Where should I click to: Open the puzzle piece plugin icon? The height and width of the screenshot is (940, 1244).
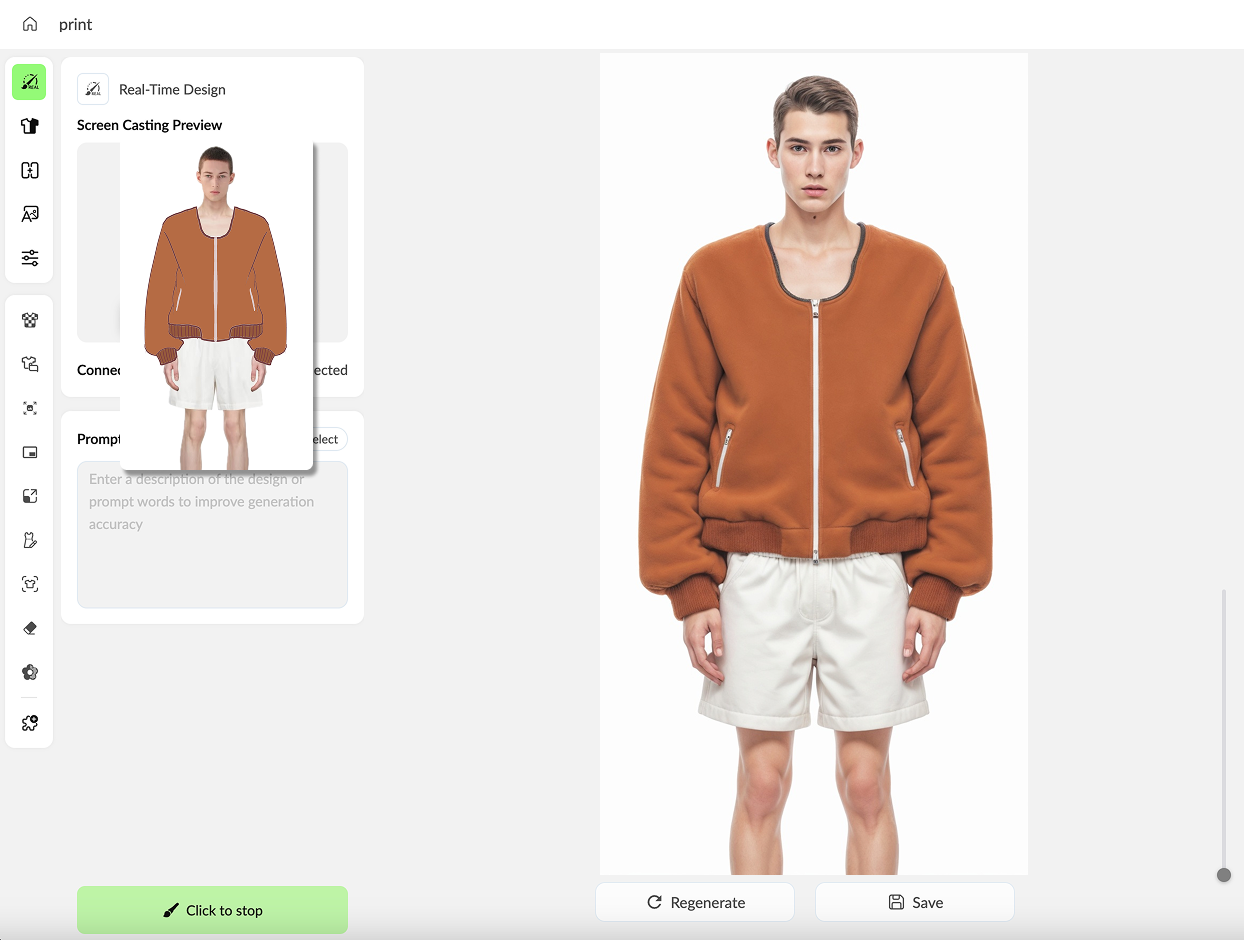[x=29, y=723]
